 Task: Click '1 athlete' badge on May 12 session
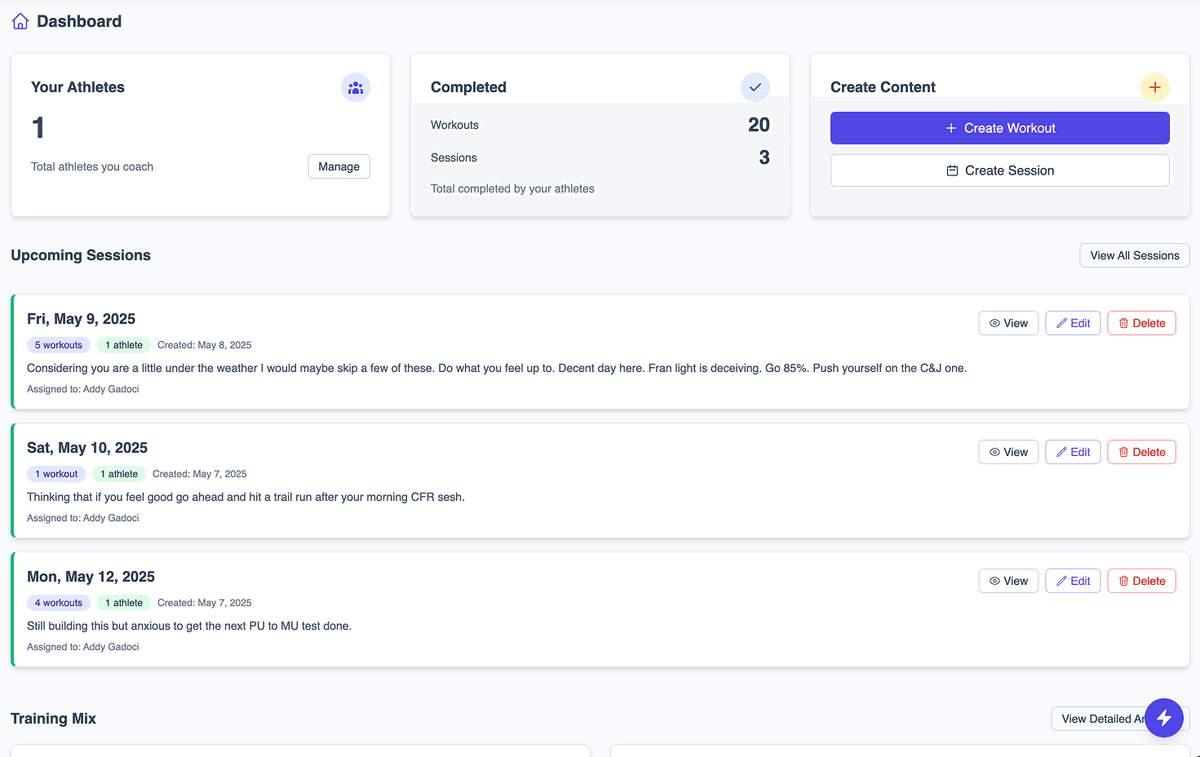124,603
